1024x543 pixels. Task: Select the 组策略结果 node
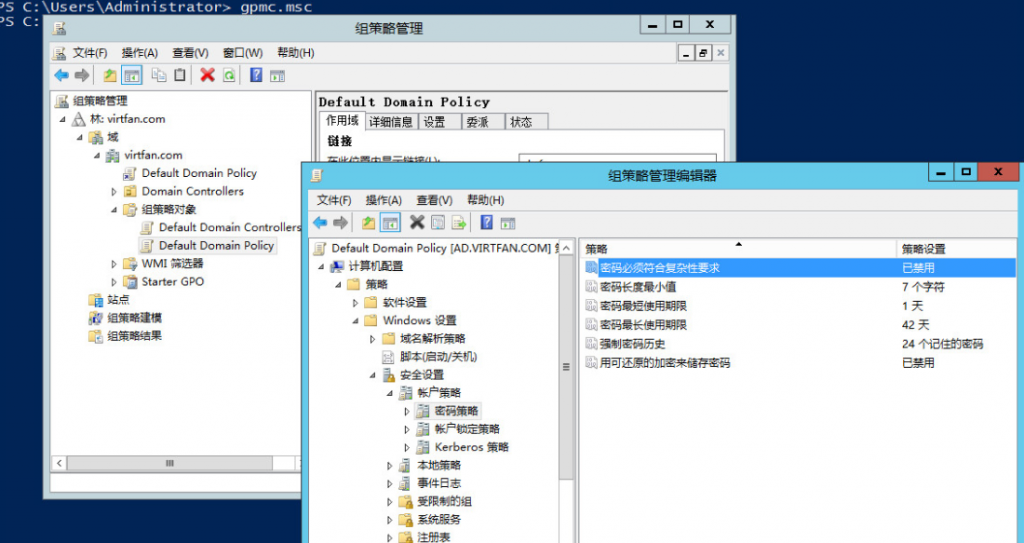click(134, 336)
